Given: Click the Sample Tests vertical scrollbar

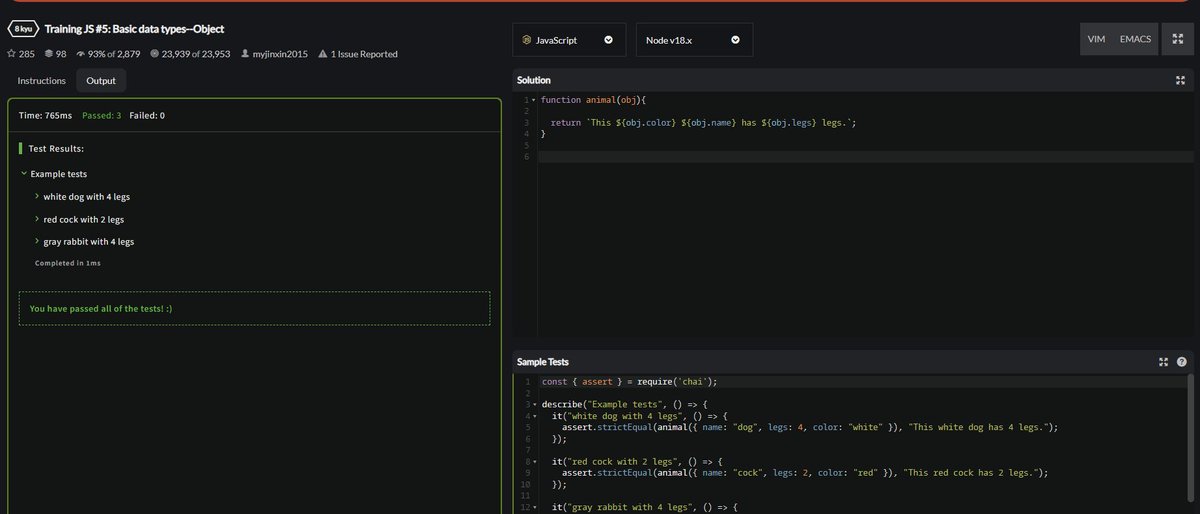Looking at the screenshot, I should click(1189, 440).
